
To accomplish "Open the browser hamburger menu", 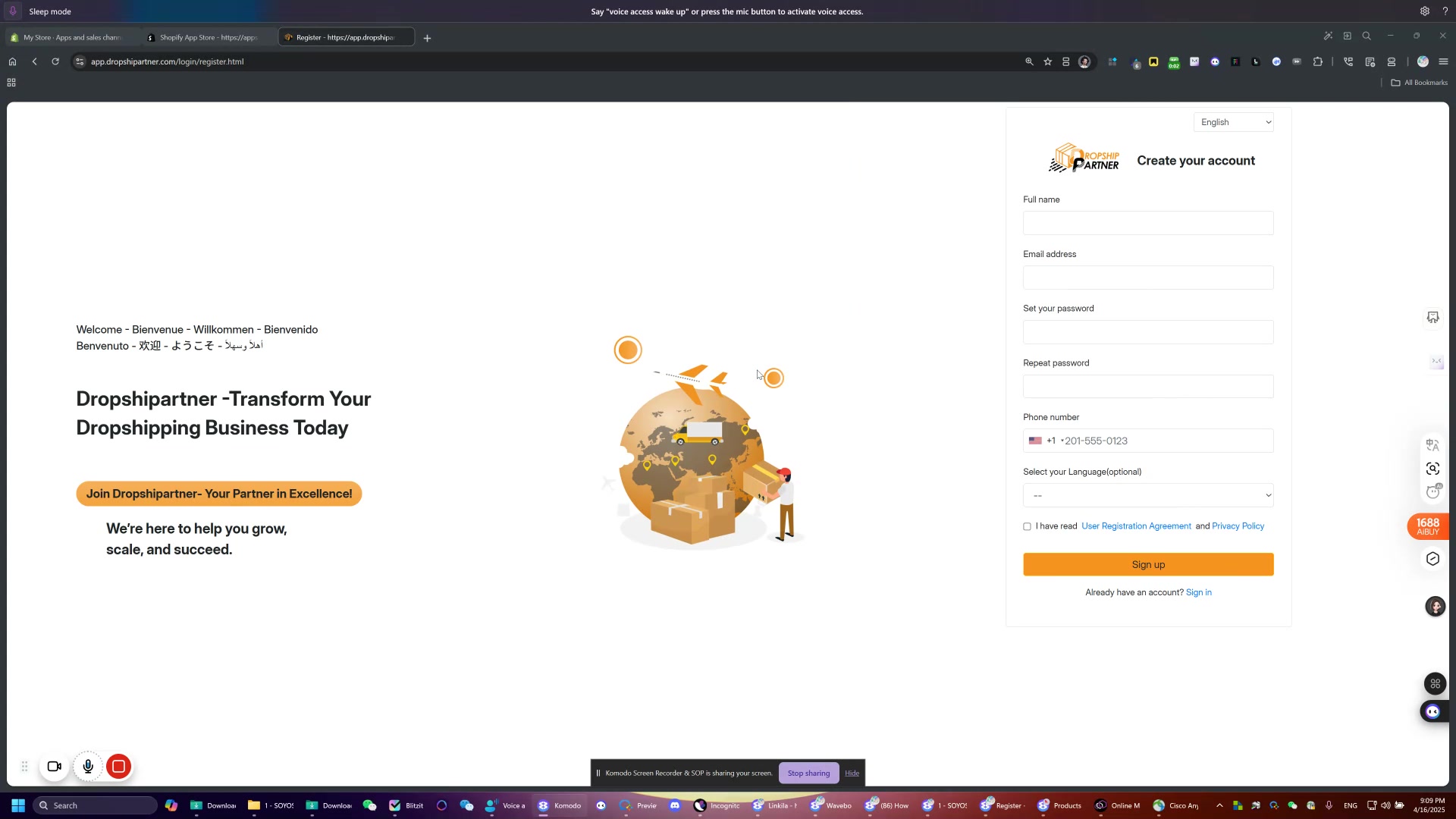I will (x=1443, y=61).
